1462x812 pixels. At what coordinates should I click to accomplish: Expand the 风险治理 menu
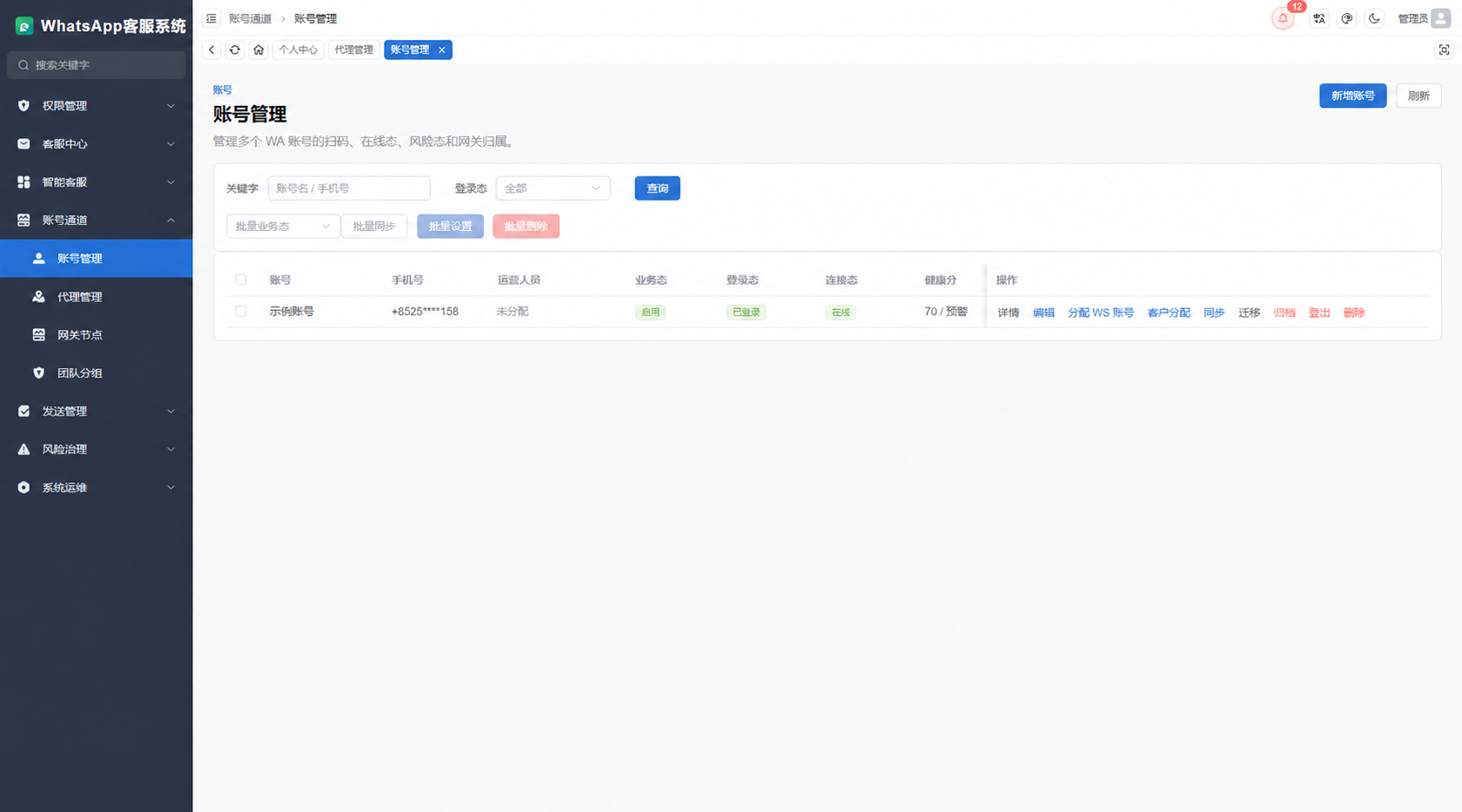96,450
